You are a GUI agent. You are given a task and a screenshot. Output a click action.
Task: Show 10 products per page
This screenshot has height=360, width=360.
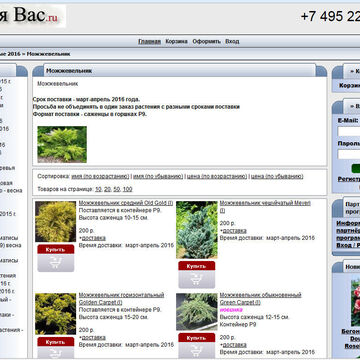(x=98, y=189)
